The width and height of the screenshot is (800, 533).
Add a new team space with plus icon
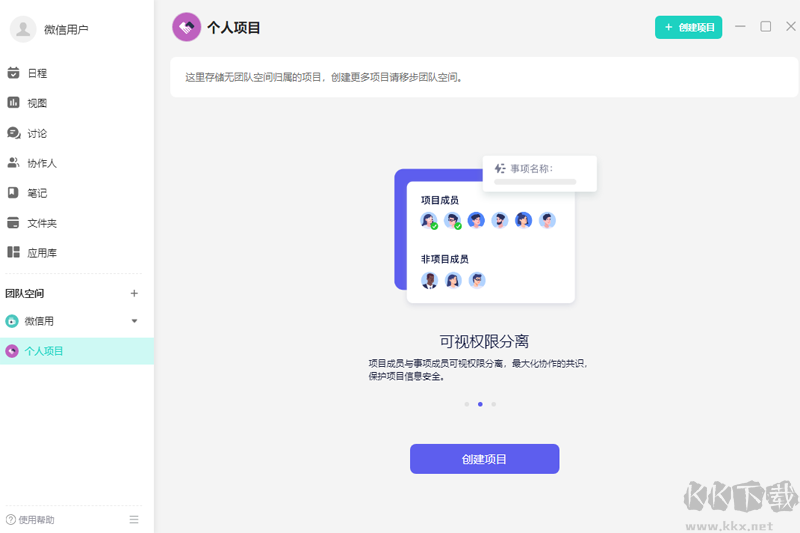coord(134,293)
